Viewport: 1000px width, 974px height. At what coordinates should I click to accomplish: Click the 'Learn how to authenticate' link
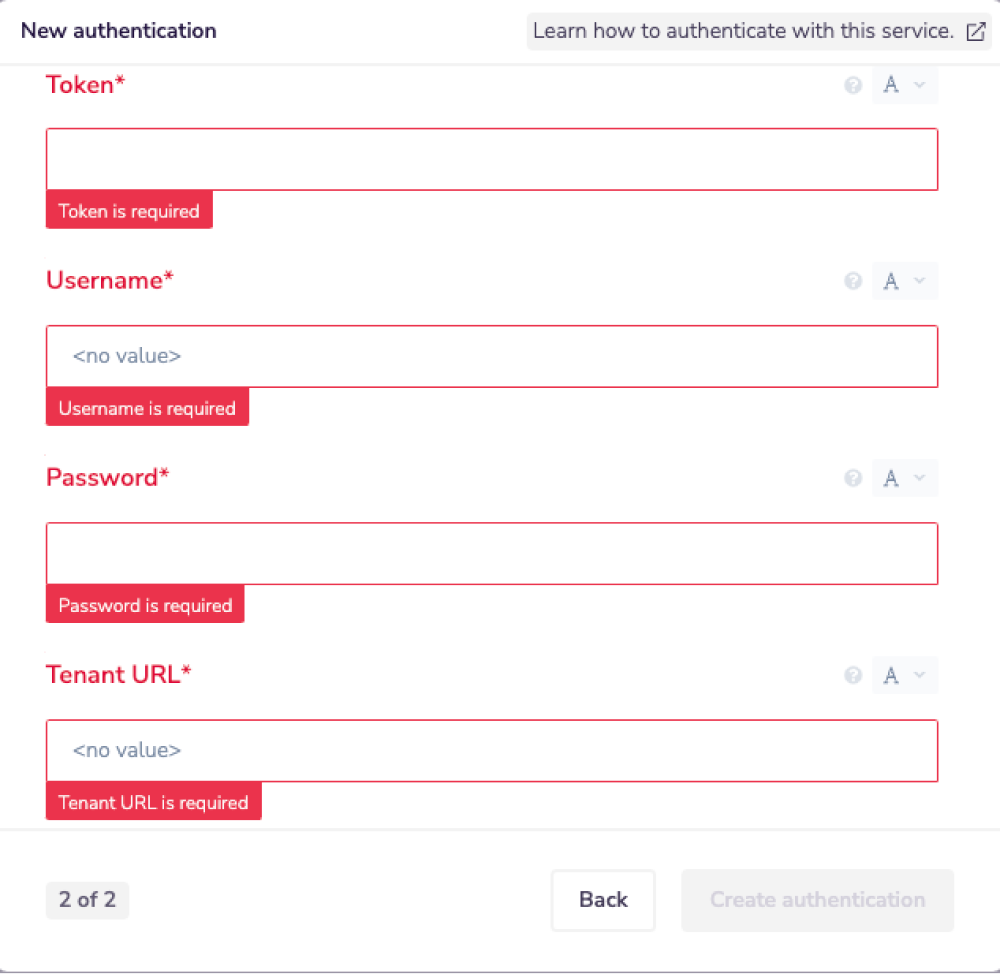click(x=742, y=31)
